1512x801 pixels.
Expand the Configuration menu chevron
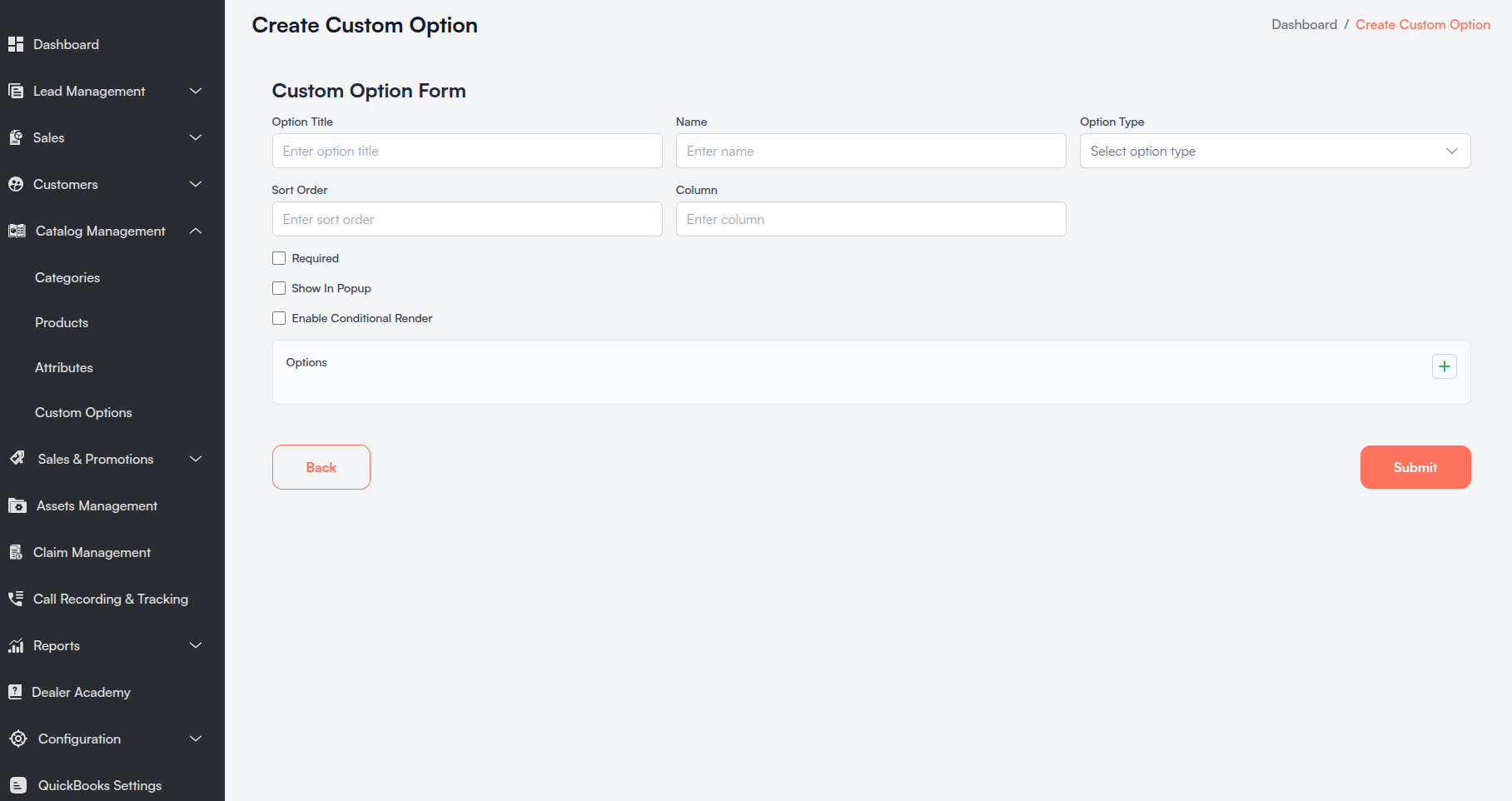(x=196, y=739)
